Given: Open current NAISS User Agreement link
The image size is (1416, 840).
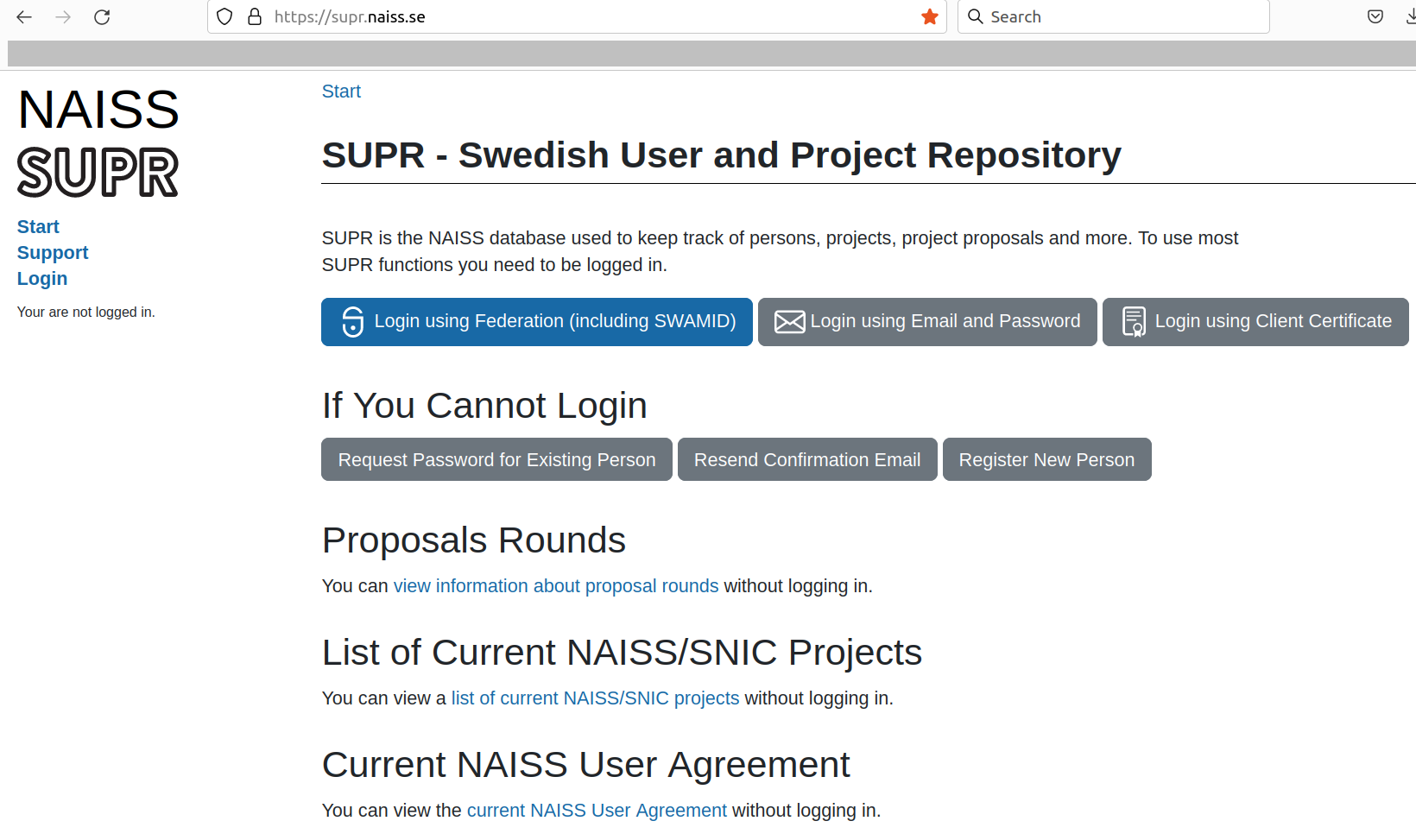Looking at the screenshot, I should point(597,811).
